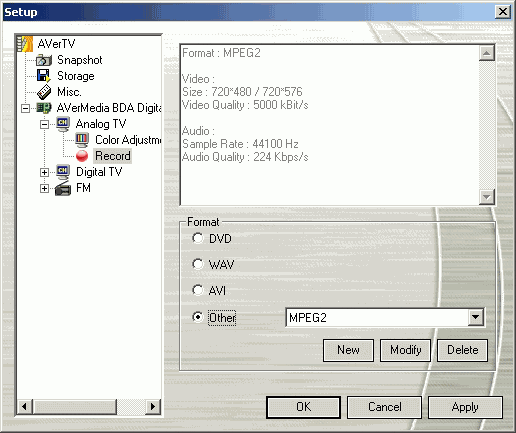Click 'Video Quality : 5000 kBit/s' text

(x=245, y=105)
